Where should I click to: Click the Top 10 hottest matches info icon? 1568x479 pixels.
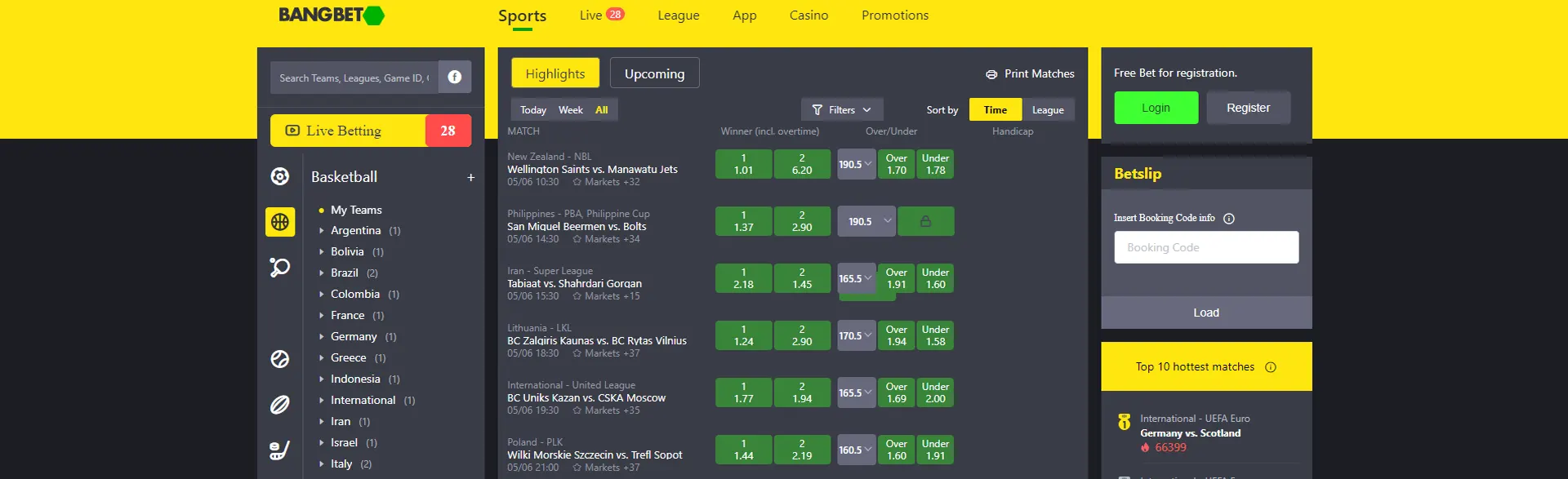[x=1270, y=367]
